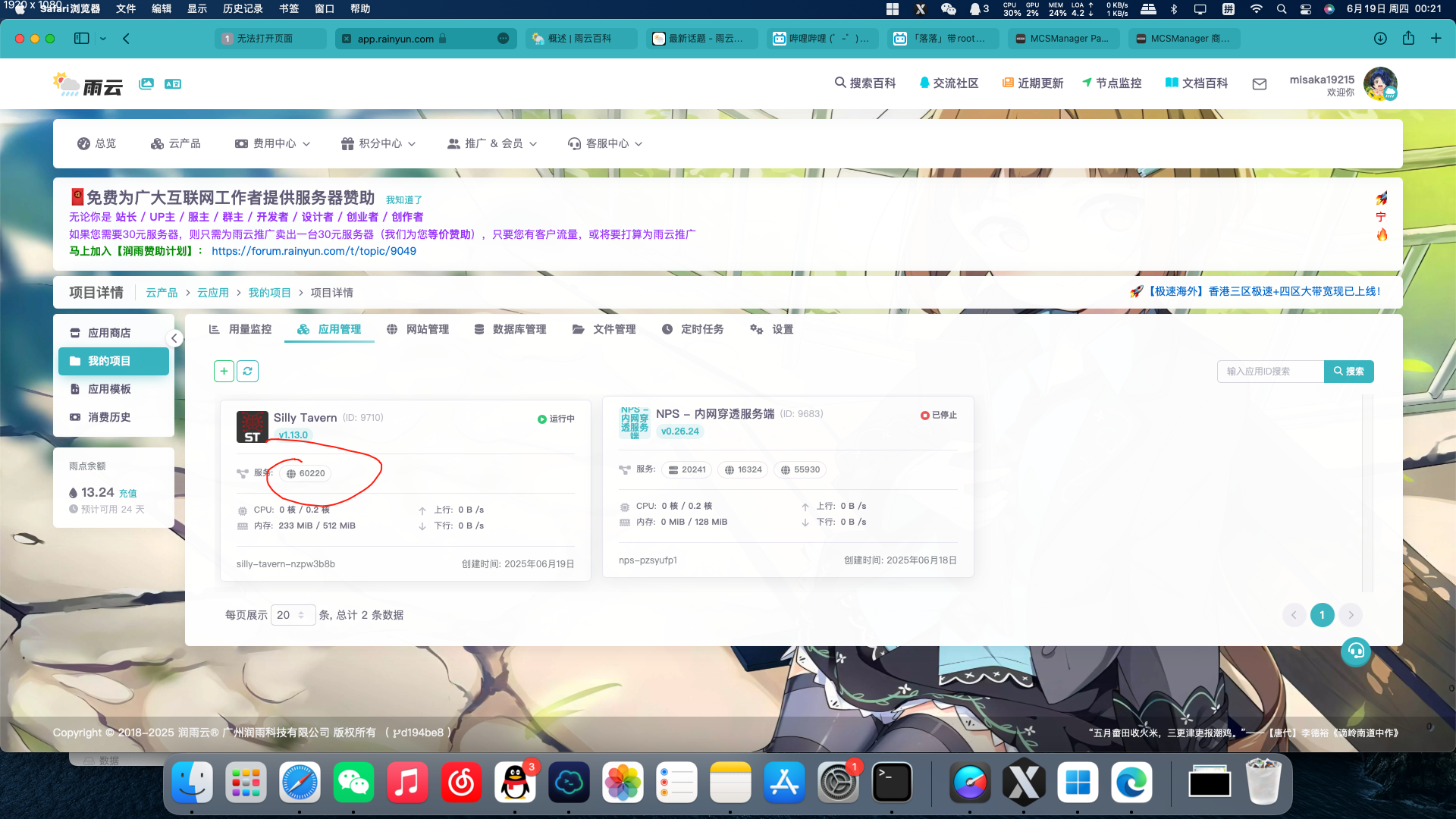Open 定时任务 tab

[693, 329]
